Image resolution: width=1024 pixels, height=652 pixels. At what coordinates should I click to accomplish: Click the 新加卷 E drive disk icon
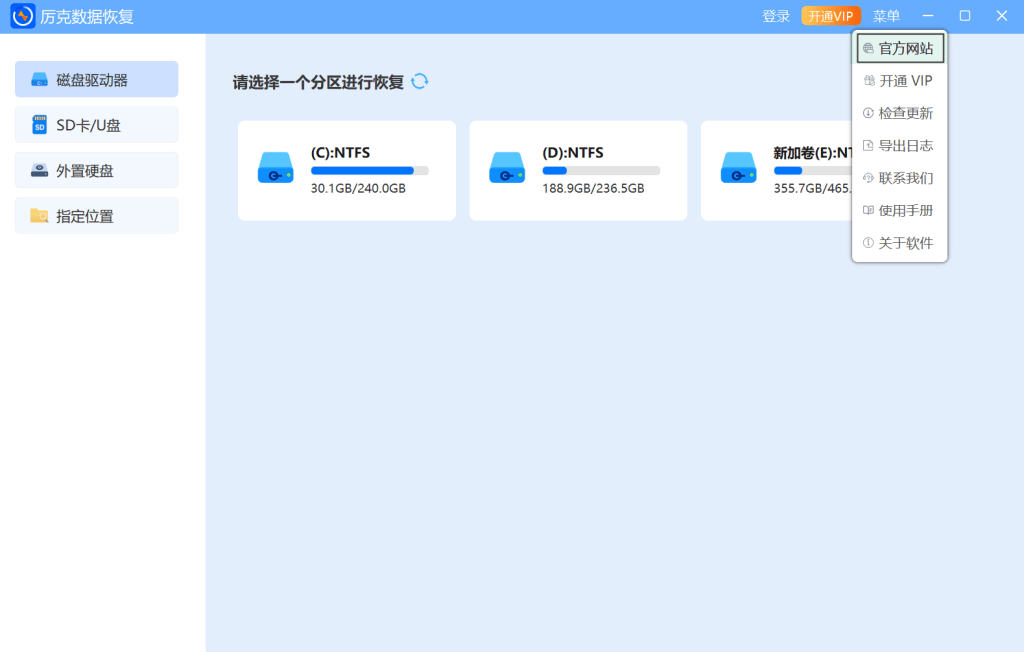[739, 168]
